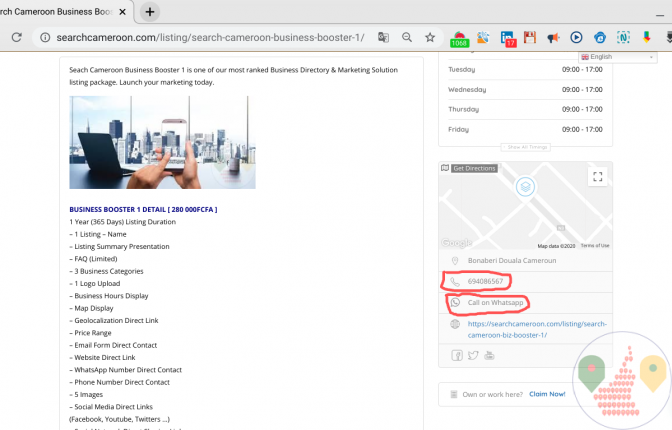
Task: Click 'Geolocalization Direct Link' list item
Action: (x=114, y=321)
